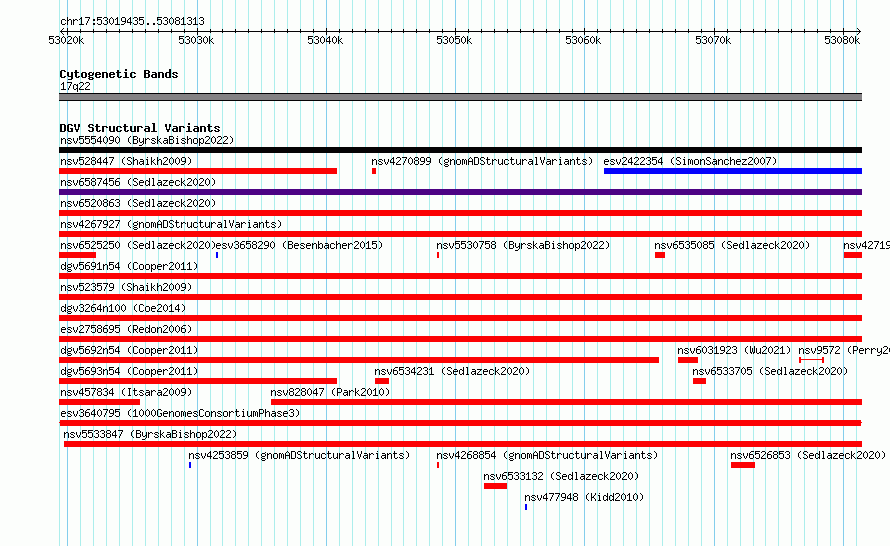This screenshot has width=890, height=546.
Task: Open nsv6587456 (Sedlazeck2020) label
Action: 138,182
